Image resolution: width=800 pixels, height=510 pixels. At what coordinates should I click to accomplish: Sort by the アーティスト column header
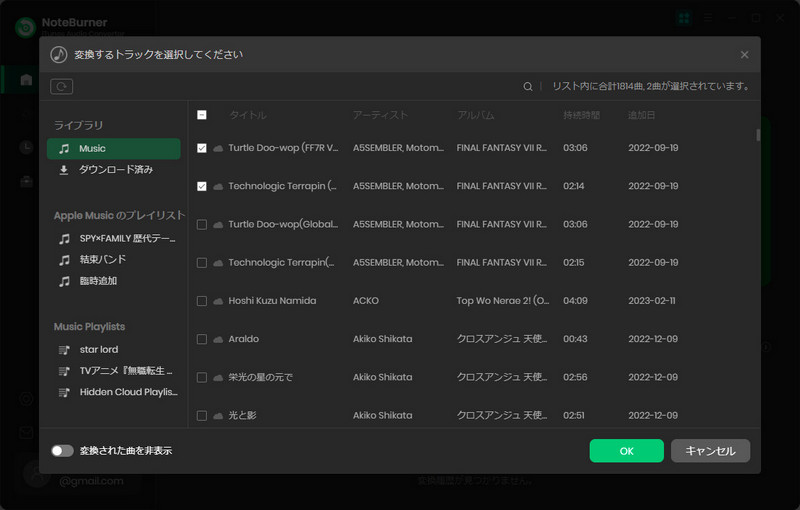(380, 115)
